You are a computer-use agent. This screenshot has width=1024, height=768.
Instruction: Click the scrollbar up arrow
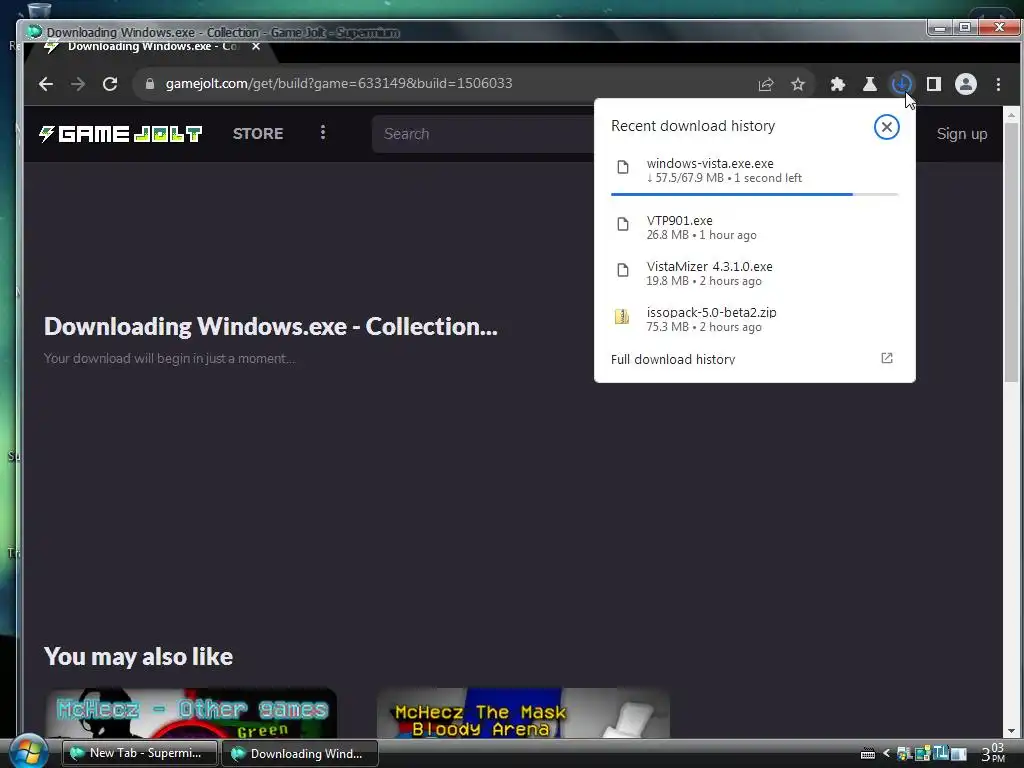tap(1011, 115)
